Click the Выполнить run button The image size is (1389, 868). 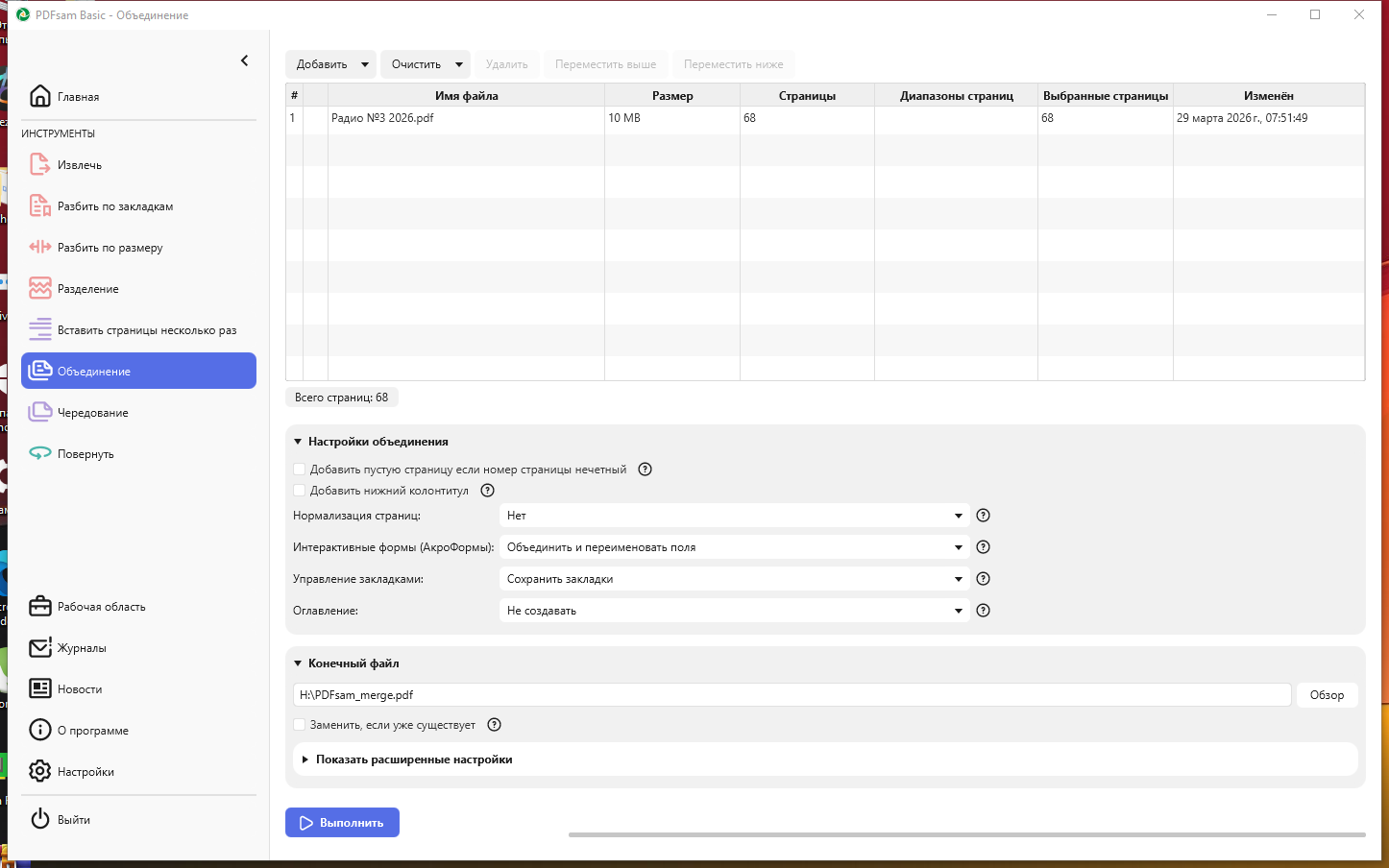pos(342,823)
